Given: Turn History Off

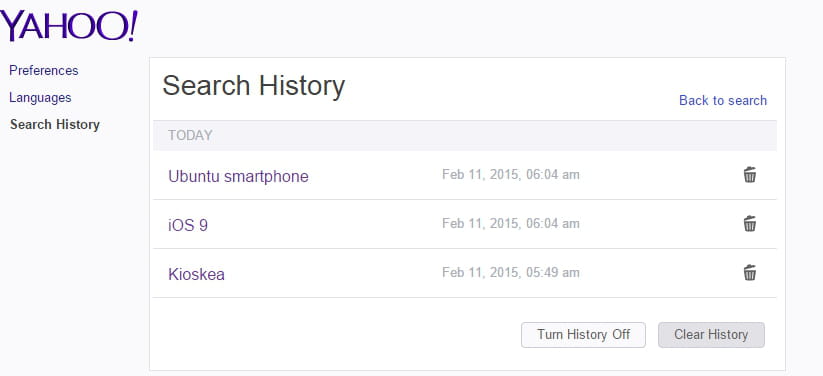Looking at the screenshot, I should coord(583,335).
